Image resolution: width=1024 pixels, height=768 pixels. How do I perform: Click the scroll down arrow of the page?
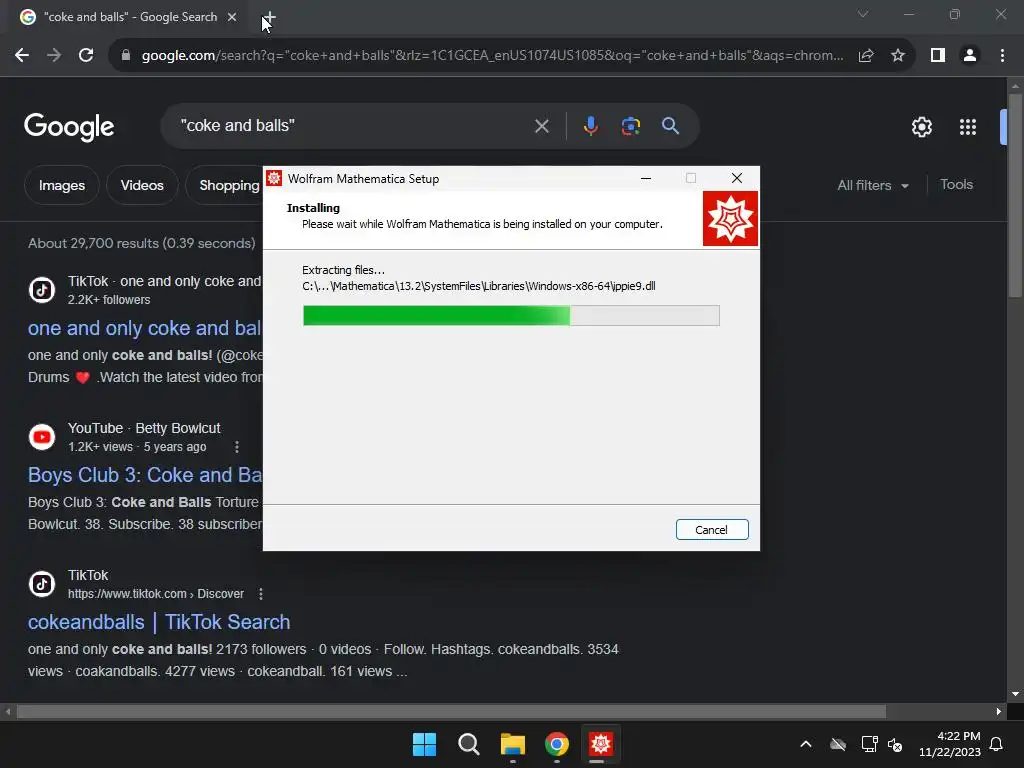click(1015, 694)
